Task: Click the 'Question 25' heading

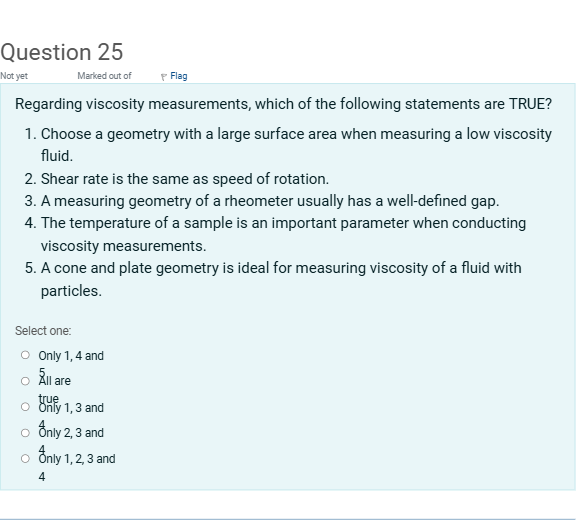Action: (61, 52)
